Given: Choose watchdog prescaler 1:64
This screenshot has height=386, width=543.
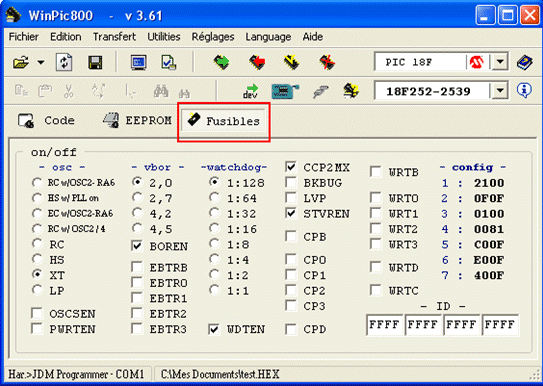Looking at the screenshot, I should (215, 198).
